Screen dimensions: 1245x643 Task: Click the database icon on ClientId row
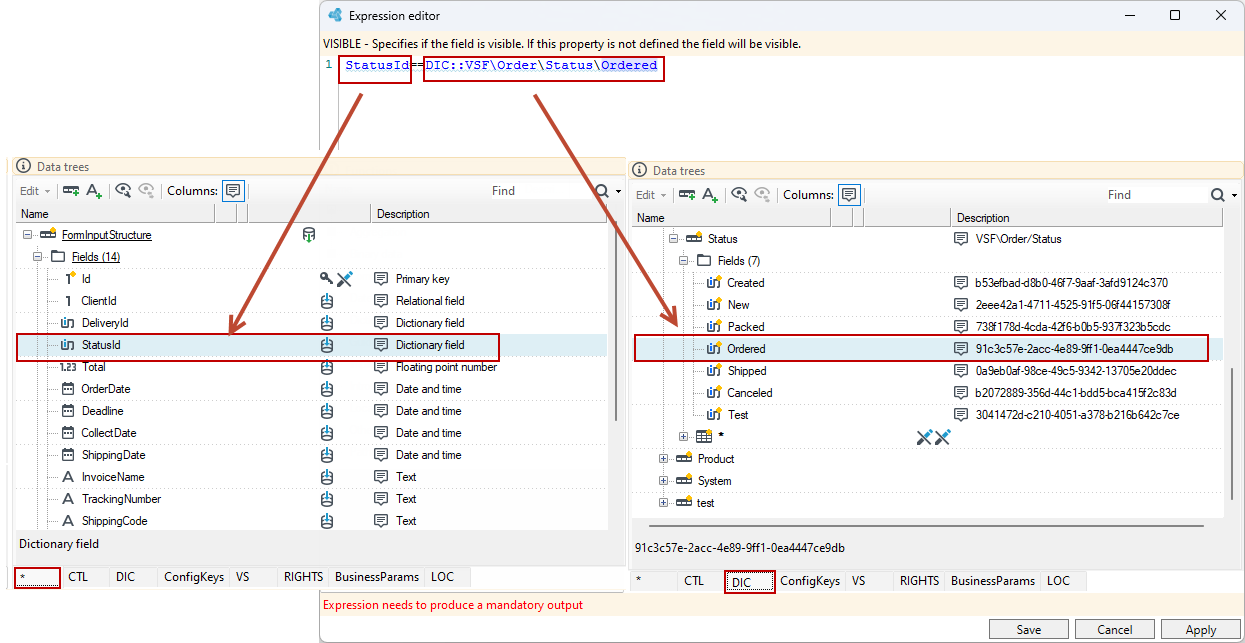click(326, 301)
